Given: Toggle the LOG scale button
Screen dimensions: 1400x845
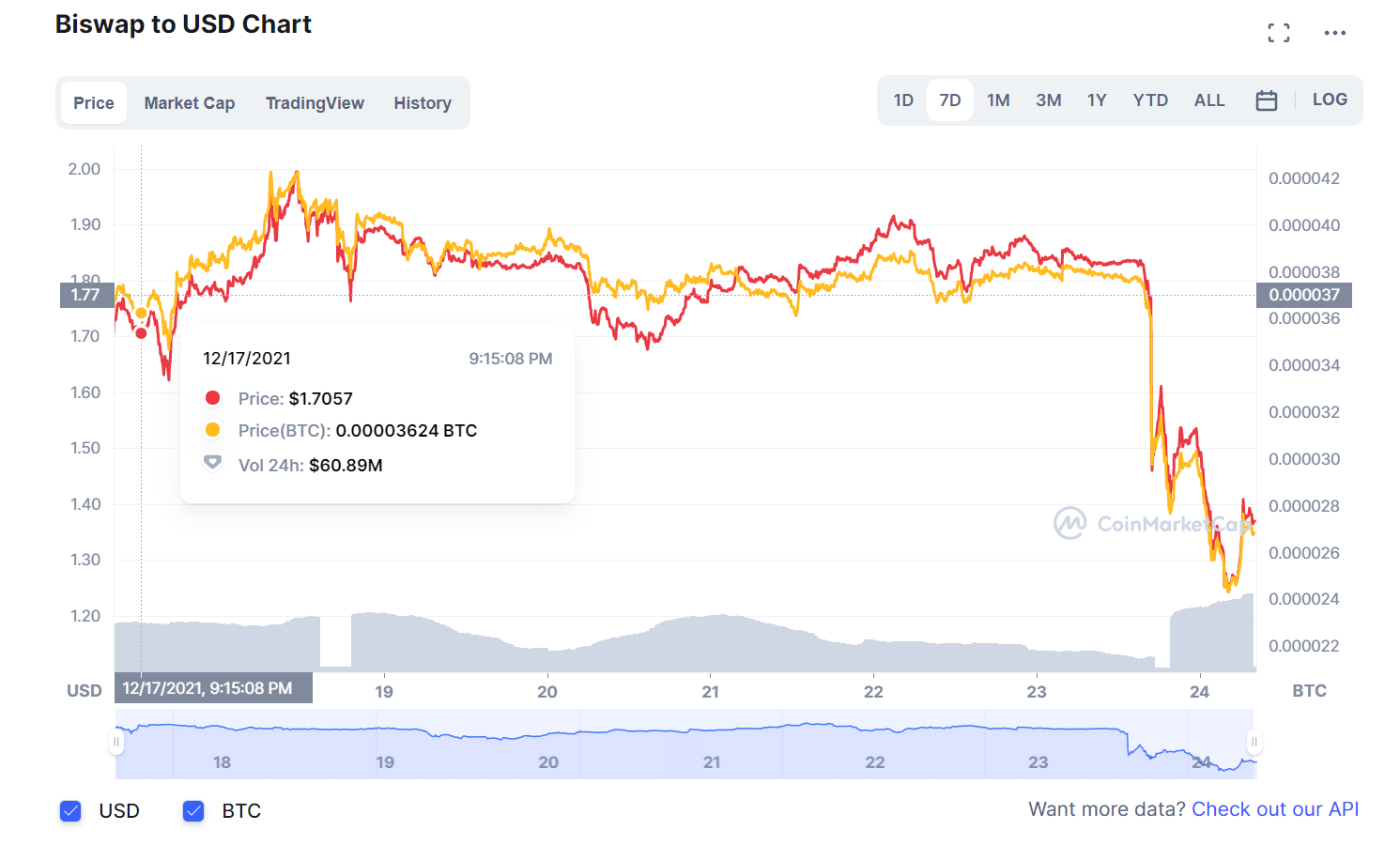Looking at the screenshot, I should pyautogui.click(x=1330, y=100).
